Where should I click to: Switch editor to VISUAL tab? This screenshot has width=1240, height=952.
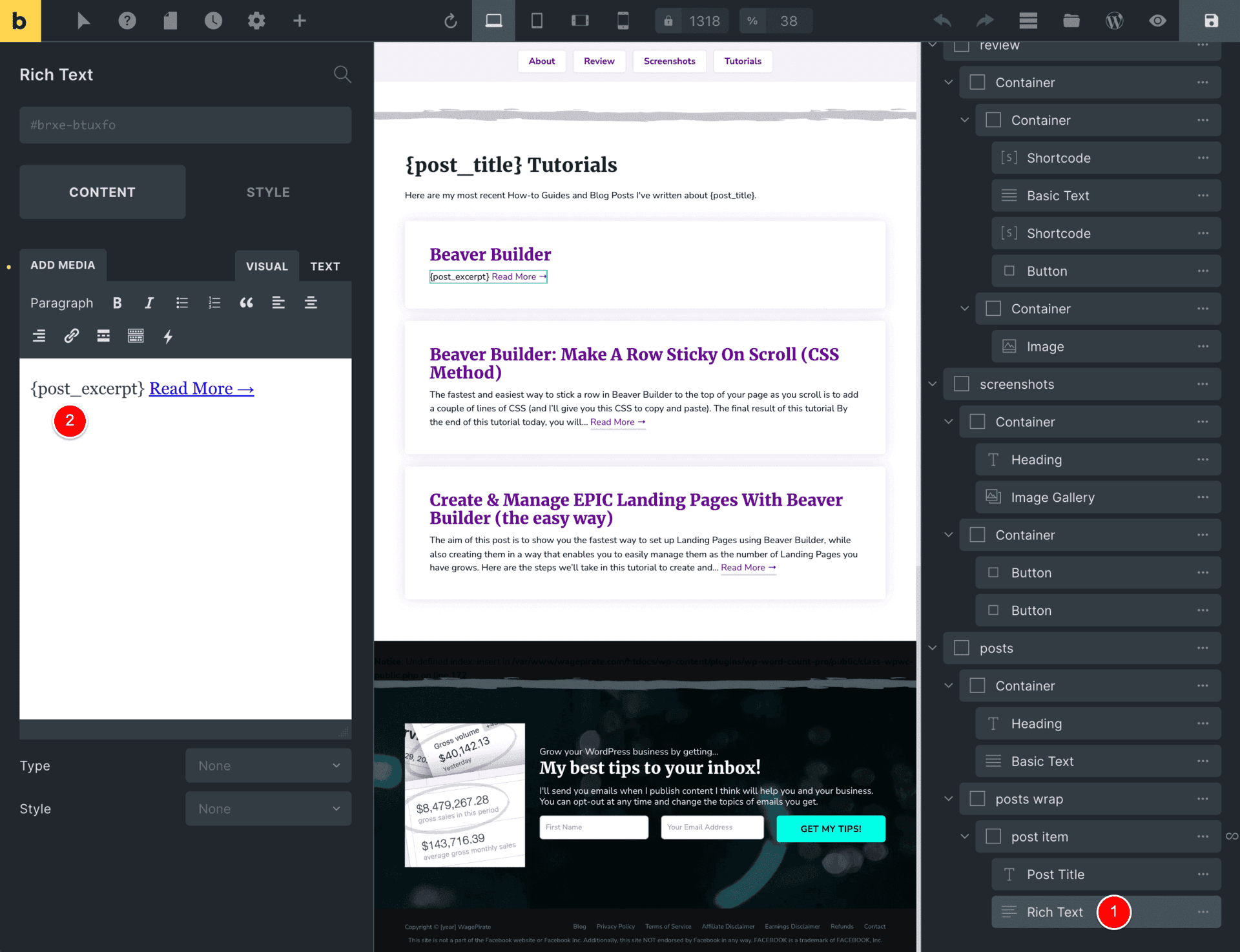point(267,266)
